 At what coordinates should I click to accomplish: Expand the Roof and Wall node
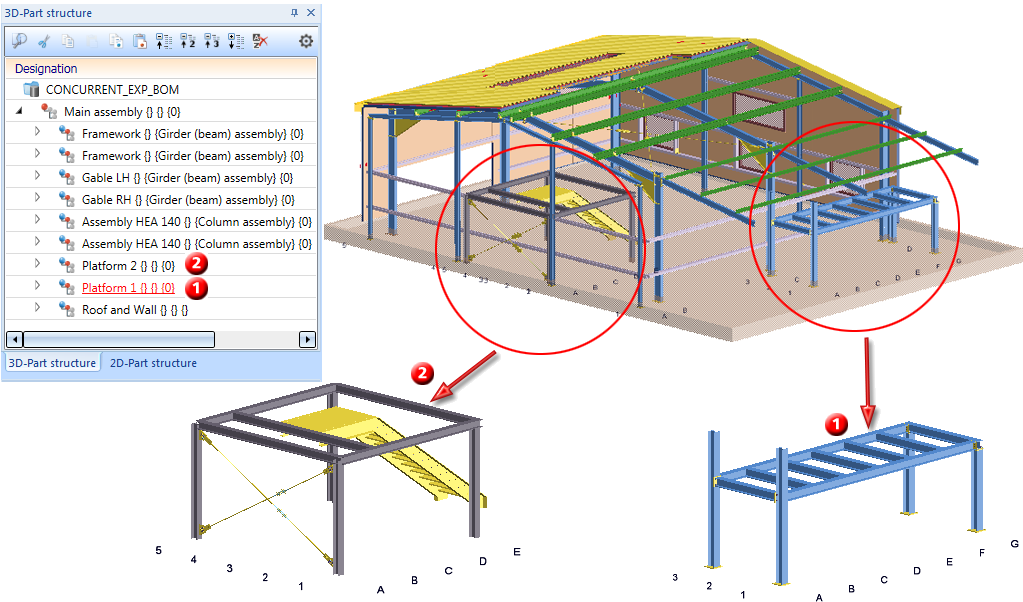37,308
